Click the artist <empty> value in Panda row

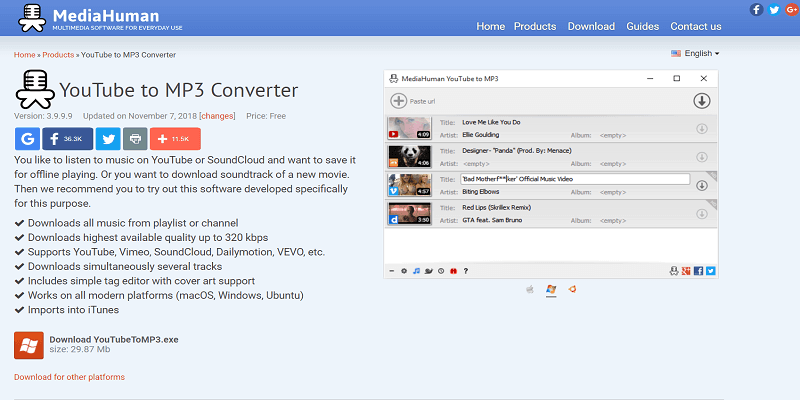476,164
